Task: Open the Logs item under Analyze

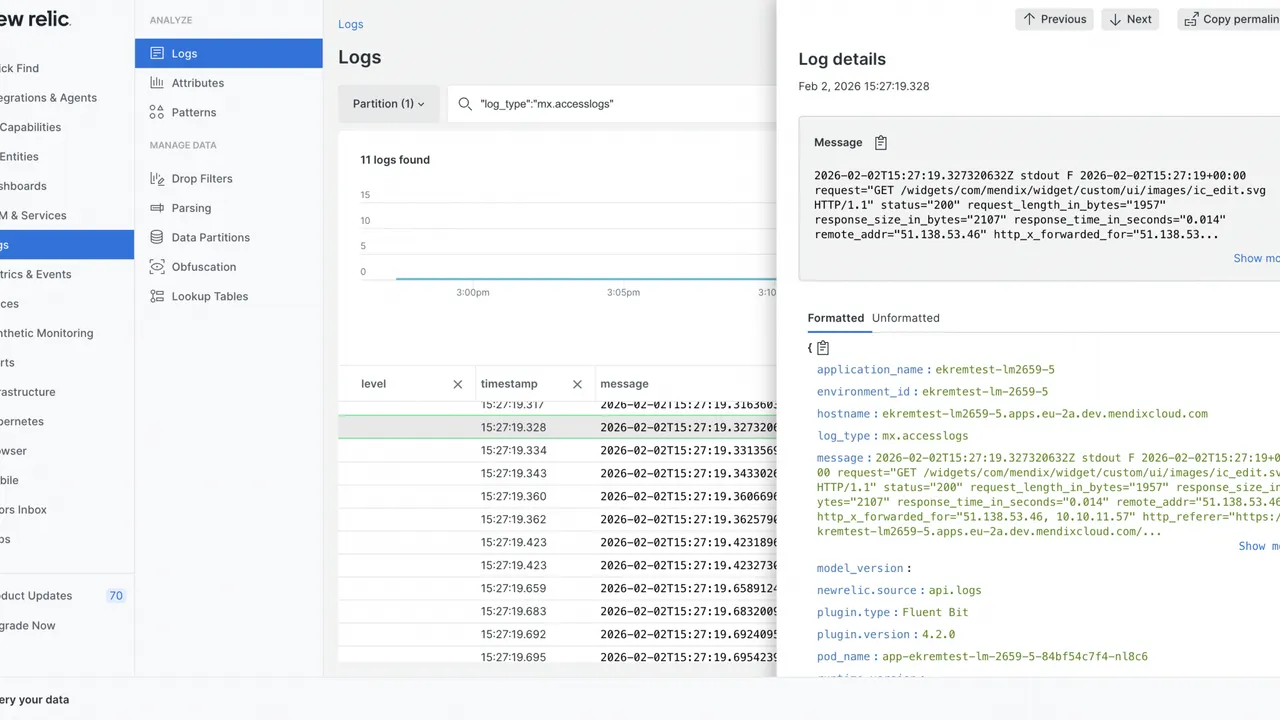Action: (x=229, y=54)
